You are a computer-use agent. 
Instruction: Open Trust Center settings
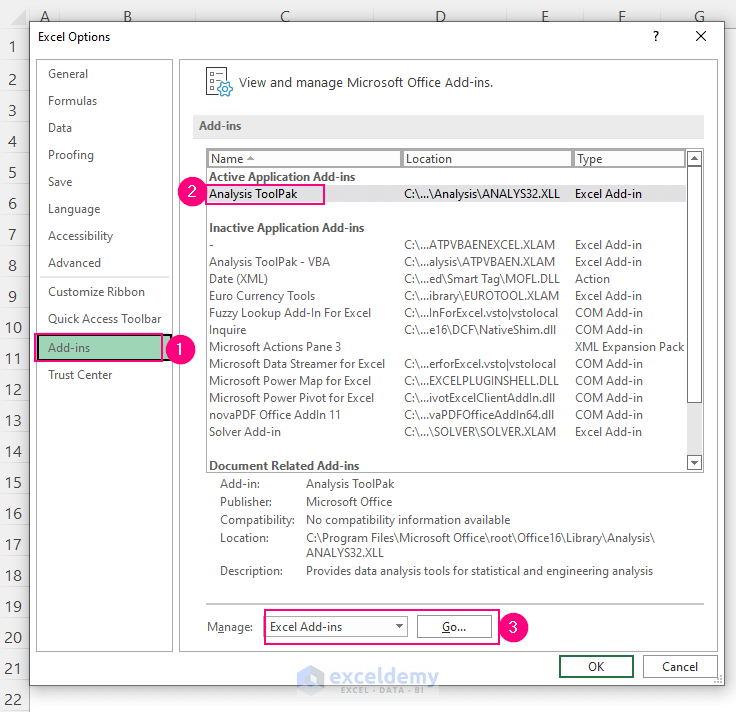[x=80, y=375]
